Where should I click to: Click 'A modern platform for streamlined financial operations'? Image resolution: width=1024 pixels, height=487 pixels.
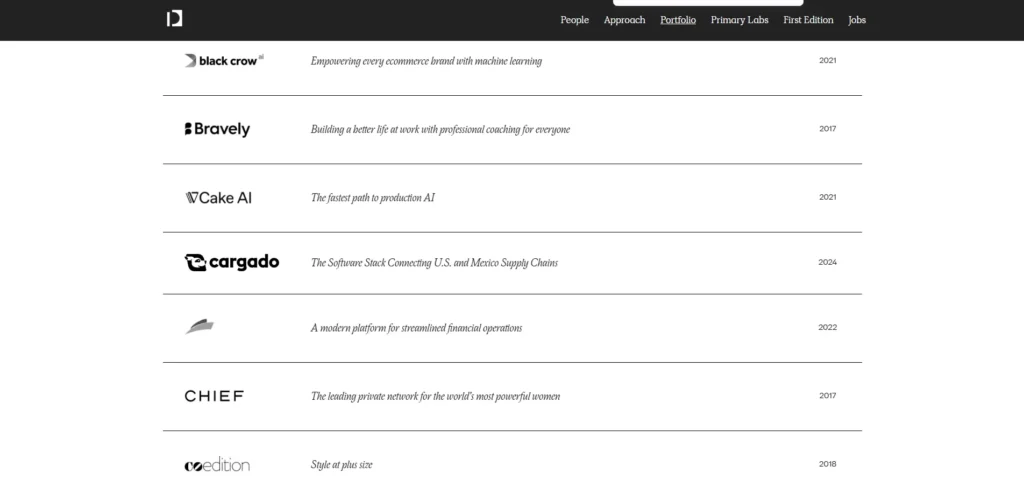[x=417, y=328]
